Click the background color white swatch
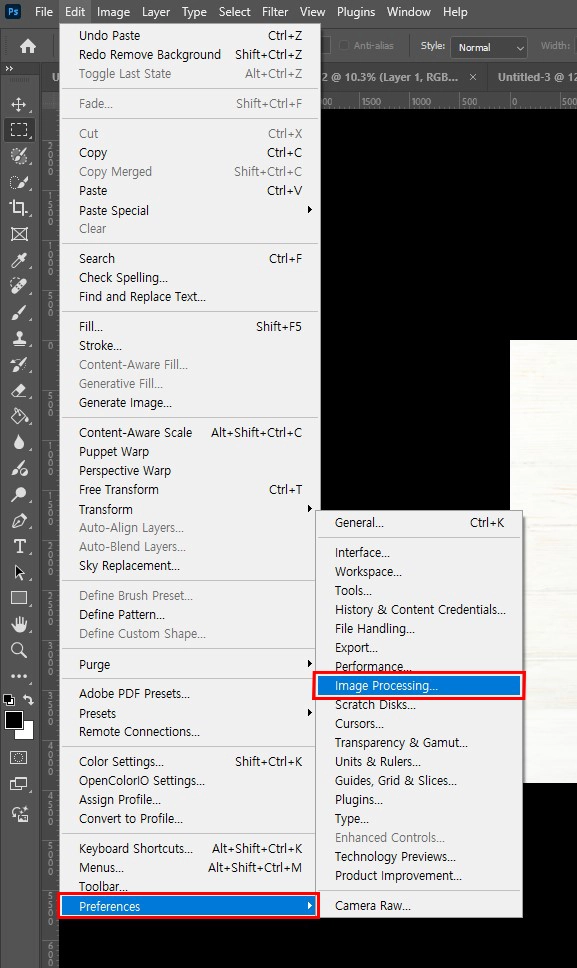 [x=27, y=733]
